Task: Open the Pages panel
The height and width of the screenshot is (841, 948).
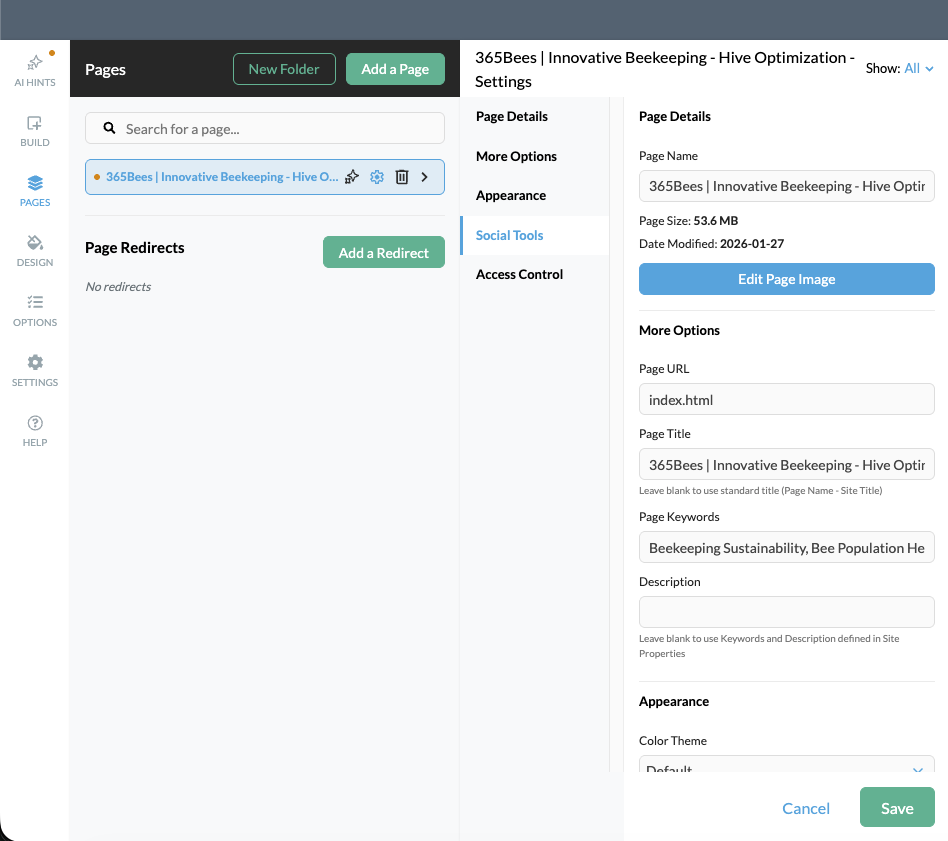Action: [x=34, y=190]
